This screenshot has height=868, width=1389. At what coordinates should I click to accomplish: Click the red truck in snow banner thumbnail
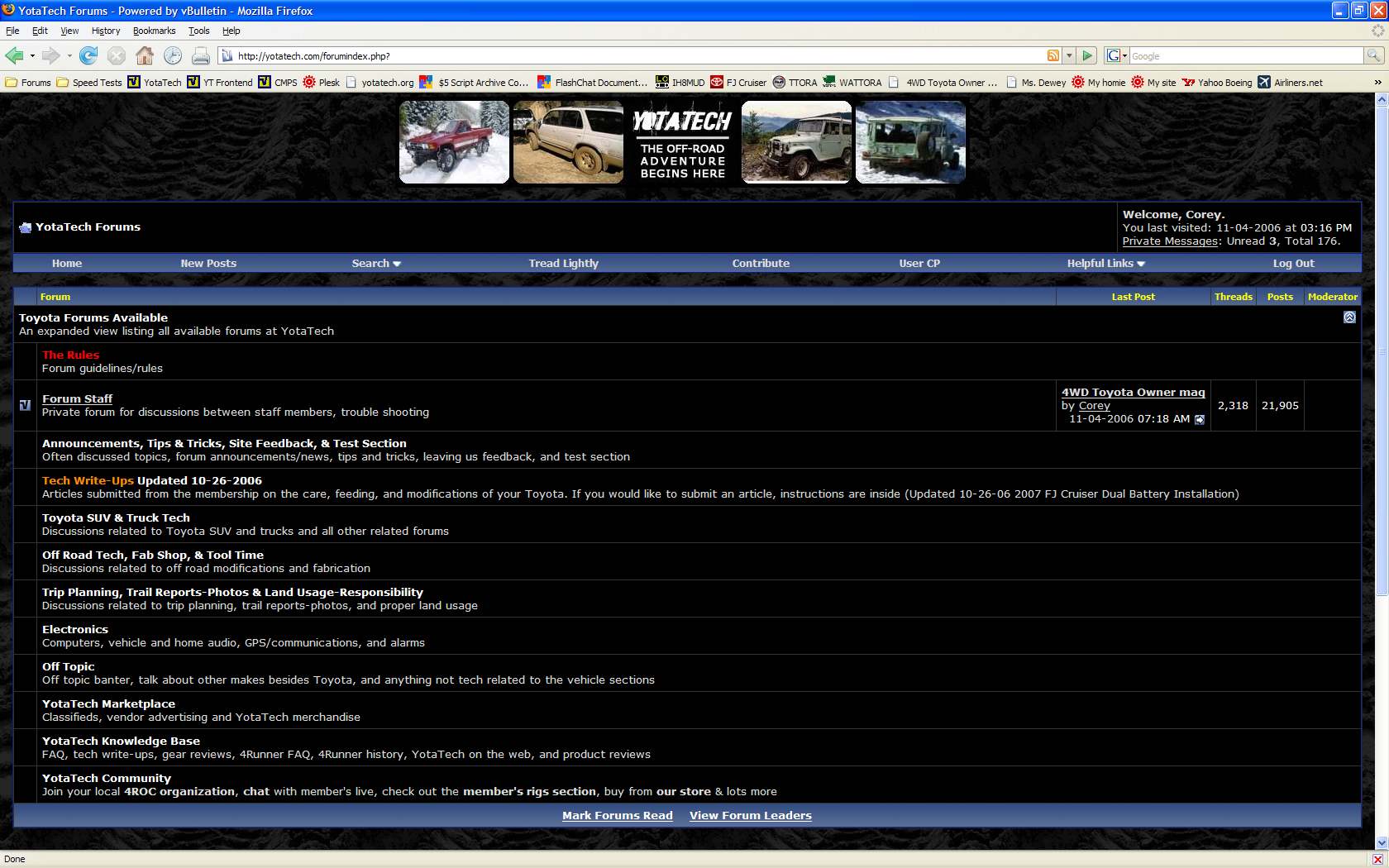(x=454, y=142)
